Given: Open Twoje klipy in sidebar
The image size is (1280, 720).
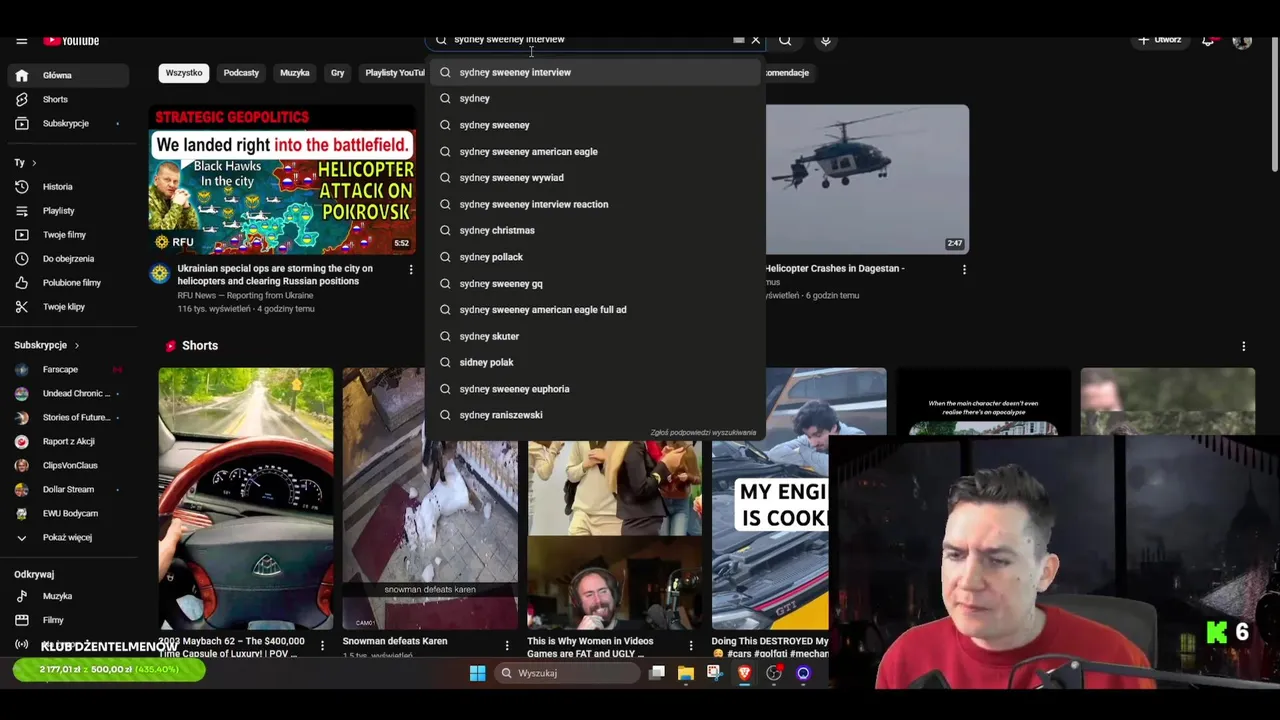Looking at the screenshot, I should coord(68,306).
